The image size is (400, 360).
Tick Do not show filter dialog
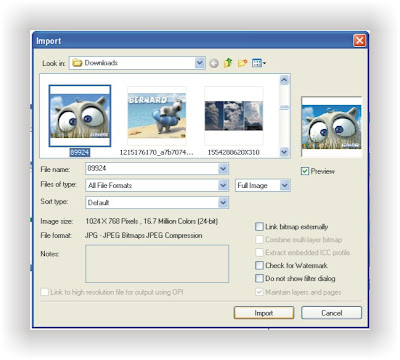[x=259, y=278]
